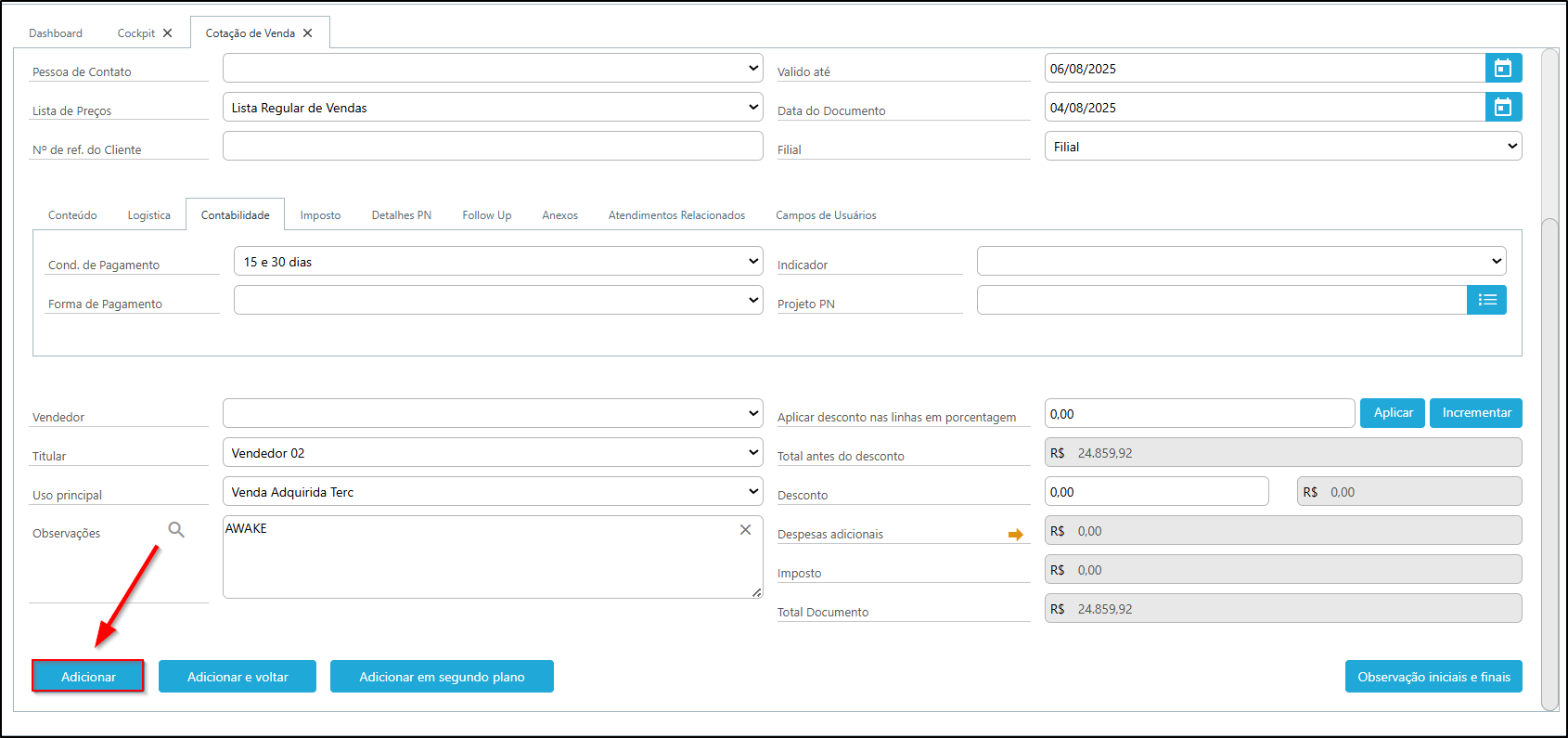The height and width of the screenshot is (738, 1568).
Task: Open the Filial dropdown
Action: pos(1283,146)
